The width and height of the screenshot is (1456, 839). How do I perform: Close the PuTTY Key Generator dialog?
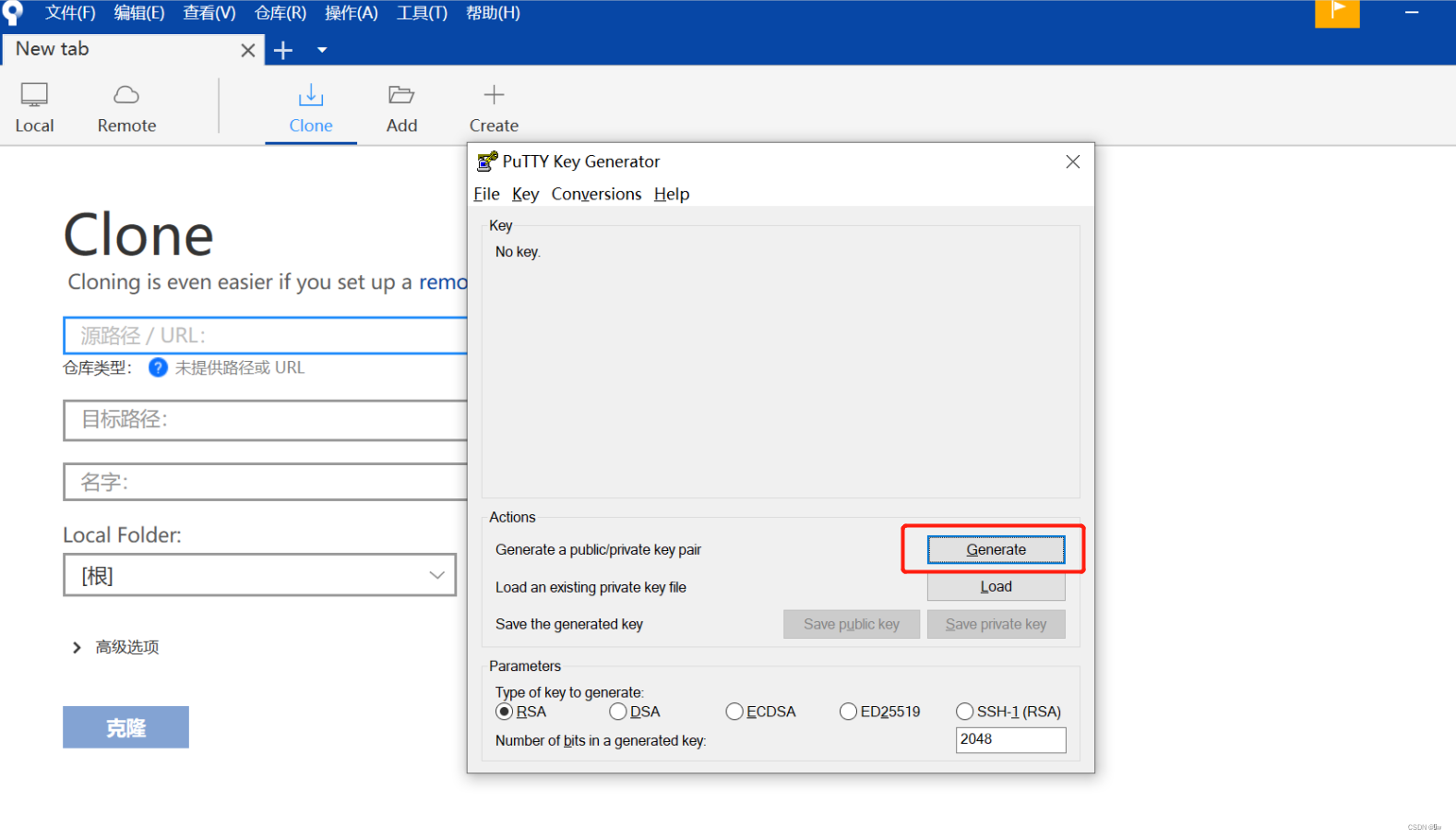(x=1072, y=162)
